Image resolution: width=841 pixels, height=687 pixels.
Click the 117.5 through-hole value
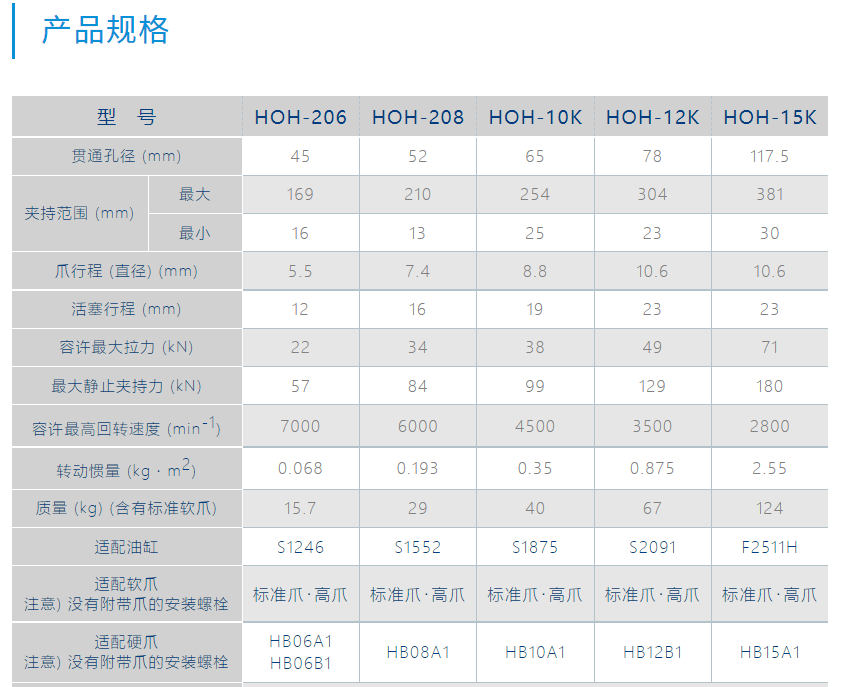pyautogui.click(x=769, y=157)
